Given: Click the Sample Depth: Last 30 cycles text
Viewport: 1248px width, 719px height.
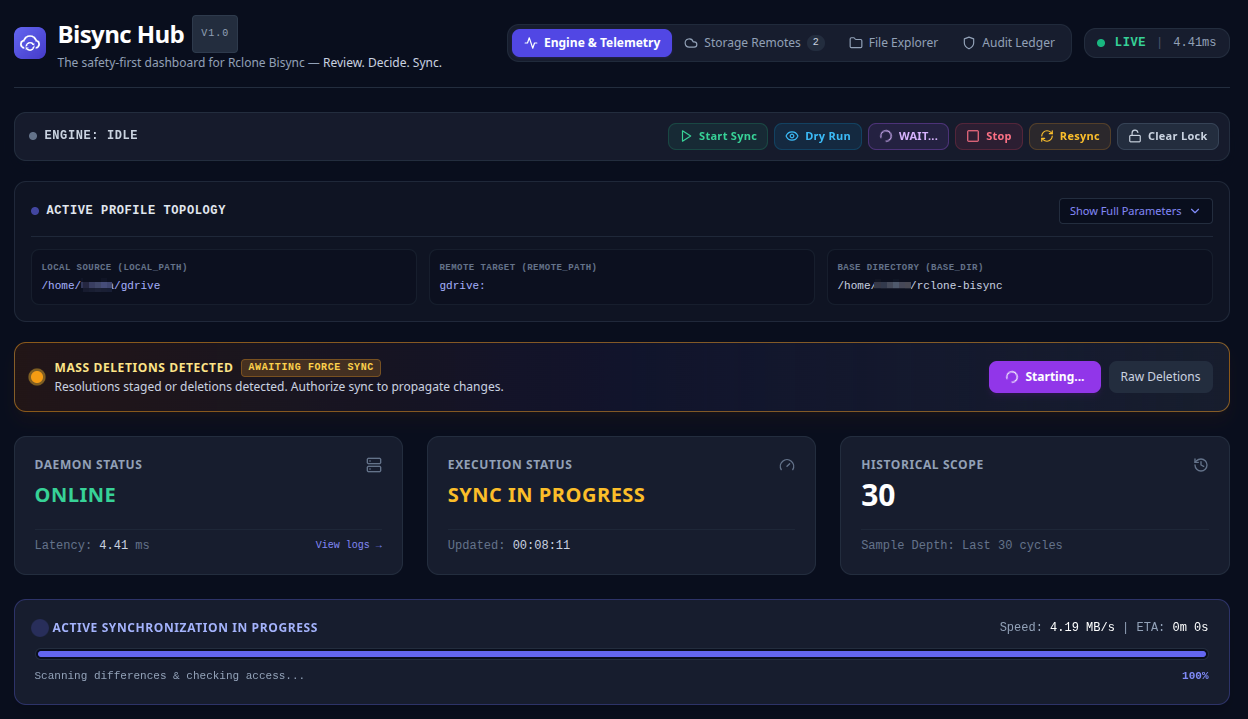Looking at the screenshot, I should click(x=962, y=545).
